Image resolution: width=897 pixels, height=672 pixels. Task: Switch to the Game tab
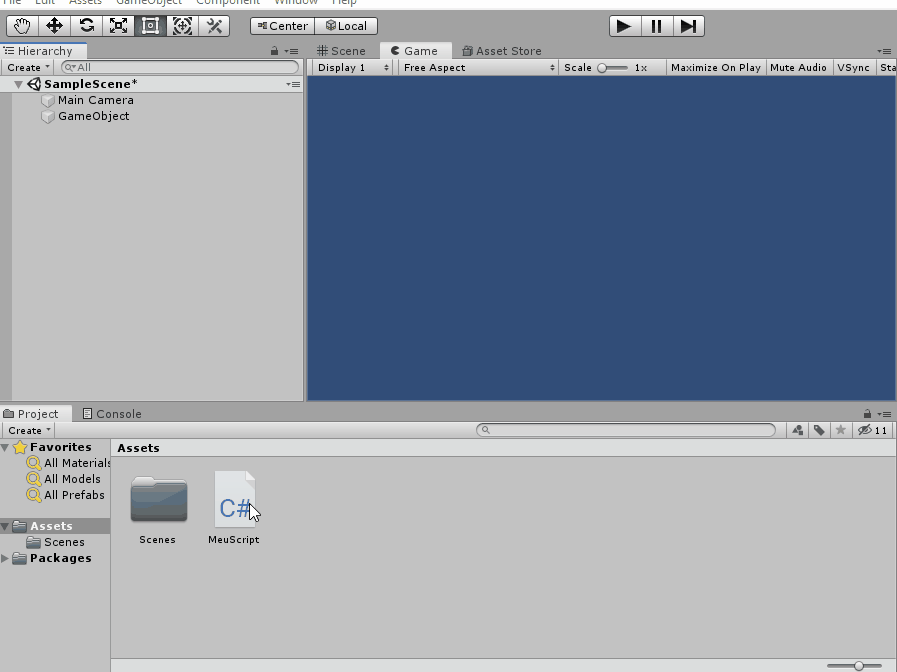pos(415,51)
